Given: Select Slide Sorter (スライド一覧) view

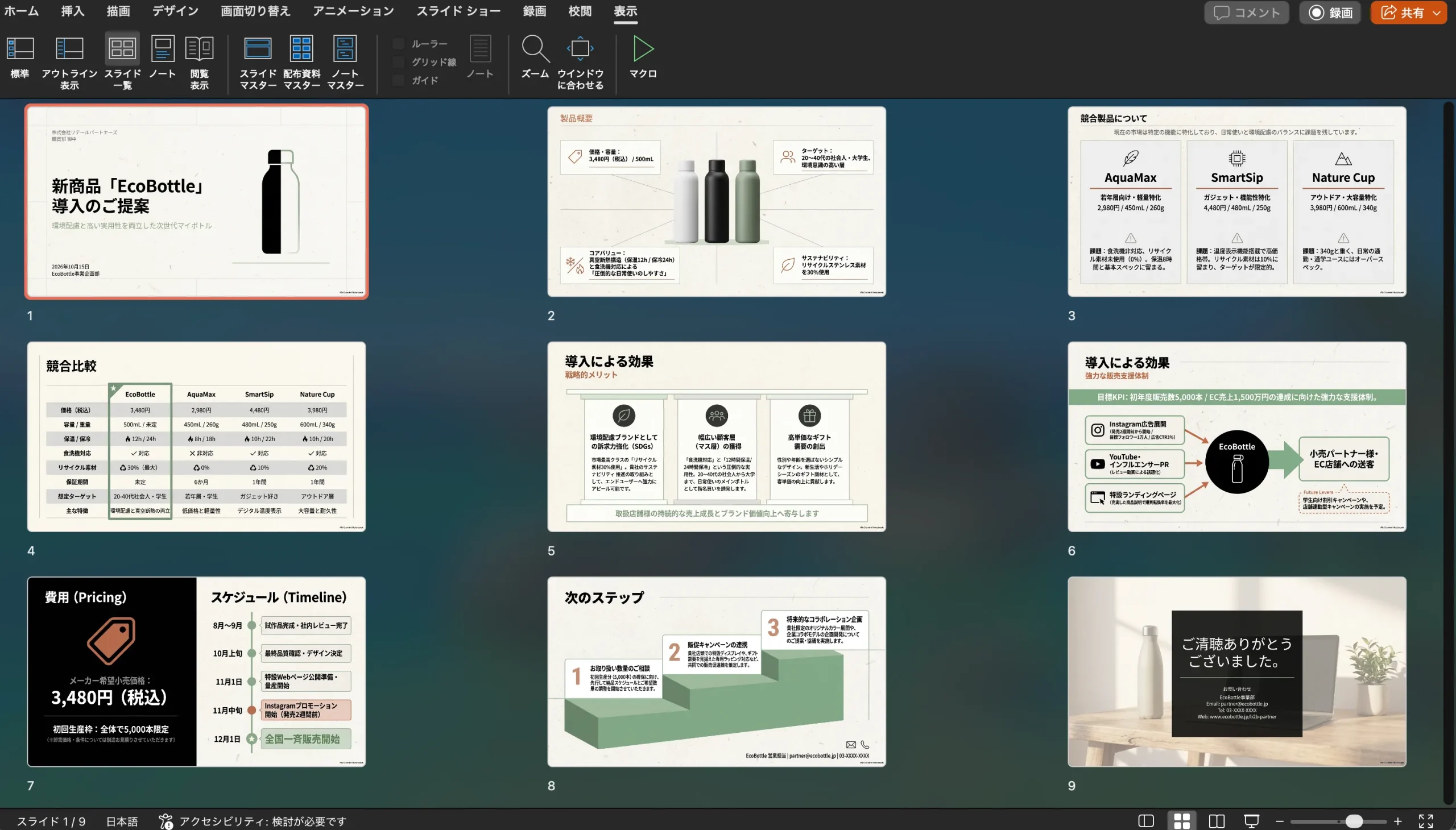Looking at the screenshot, I should click(x=122, y=61).
